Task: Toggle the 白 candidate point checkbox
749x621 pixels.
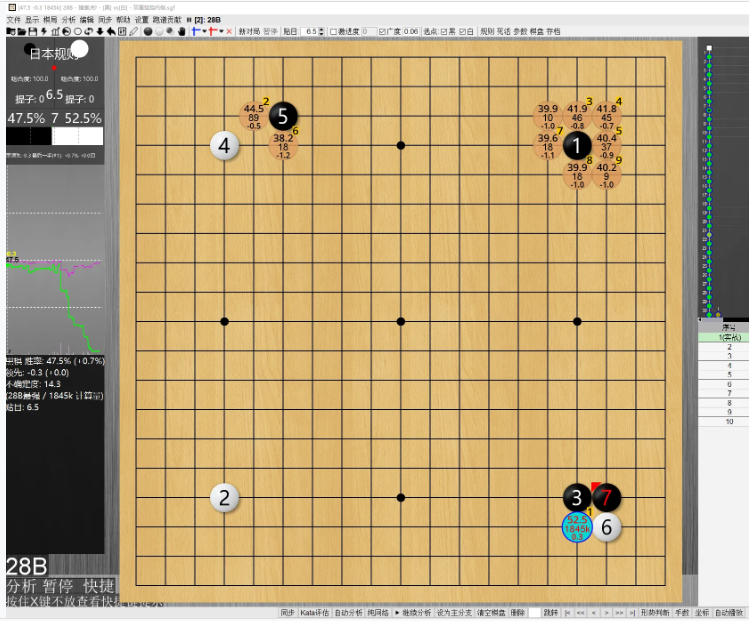Action: click(x=462, y=31)
